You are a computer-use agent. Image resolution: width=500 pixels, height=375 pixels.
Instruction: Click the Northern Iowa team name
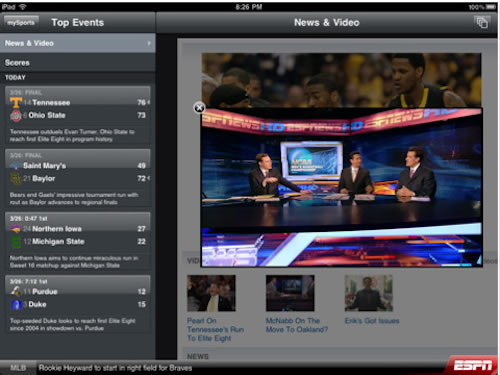[x=57, y=229]
